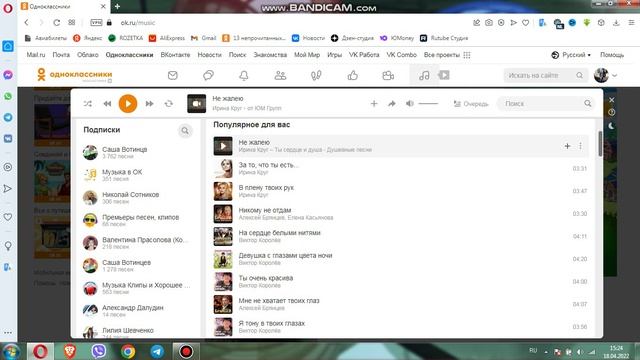Open Telegram in Opera sidebar
The image size is (640, 360).
tap(8, 118)
